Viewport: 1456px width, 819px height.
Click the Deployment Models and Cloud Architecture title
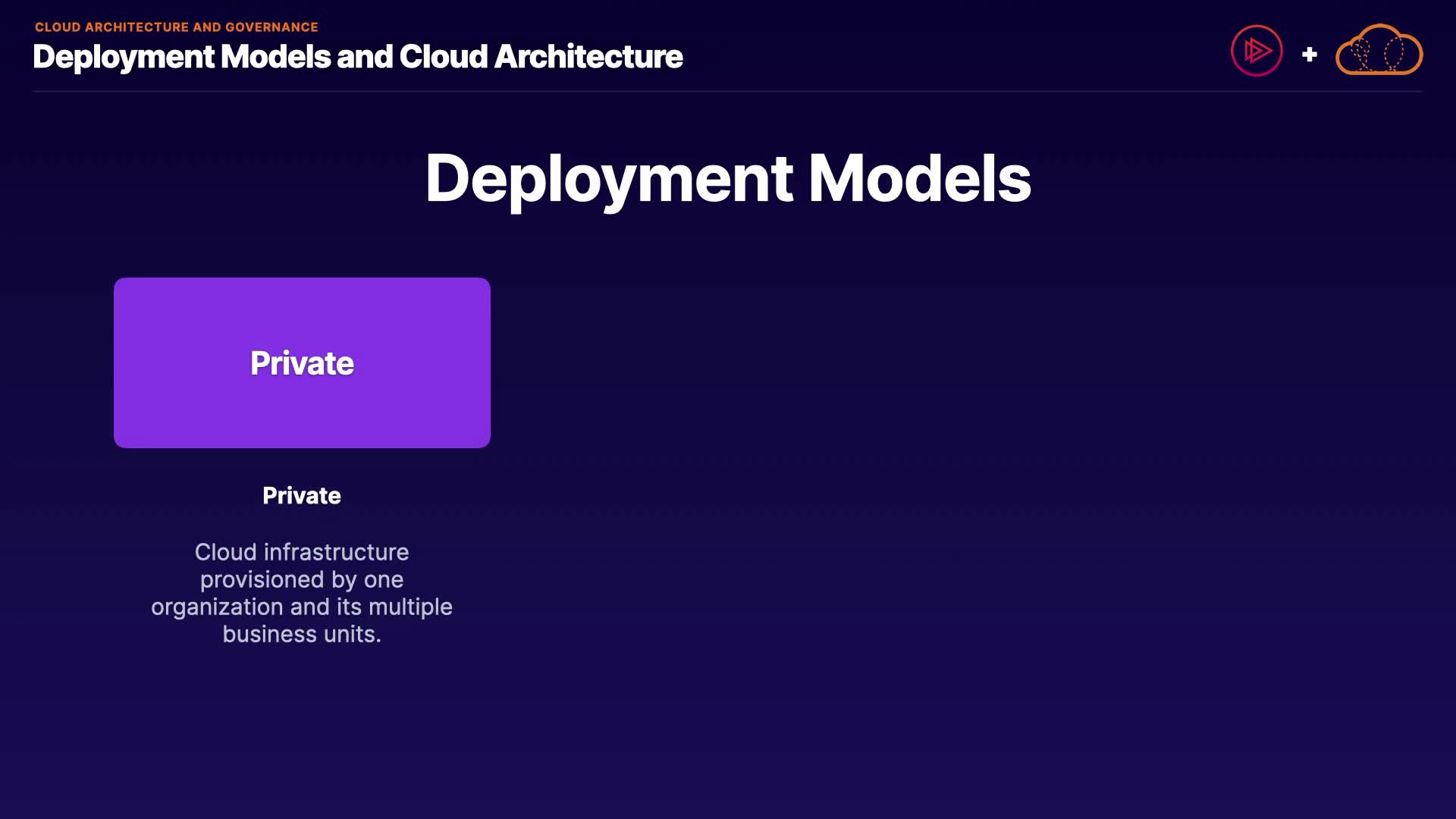pos(357,57)
